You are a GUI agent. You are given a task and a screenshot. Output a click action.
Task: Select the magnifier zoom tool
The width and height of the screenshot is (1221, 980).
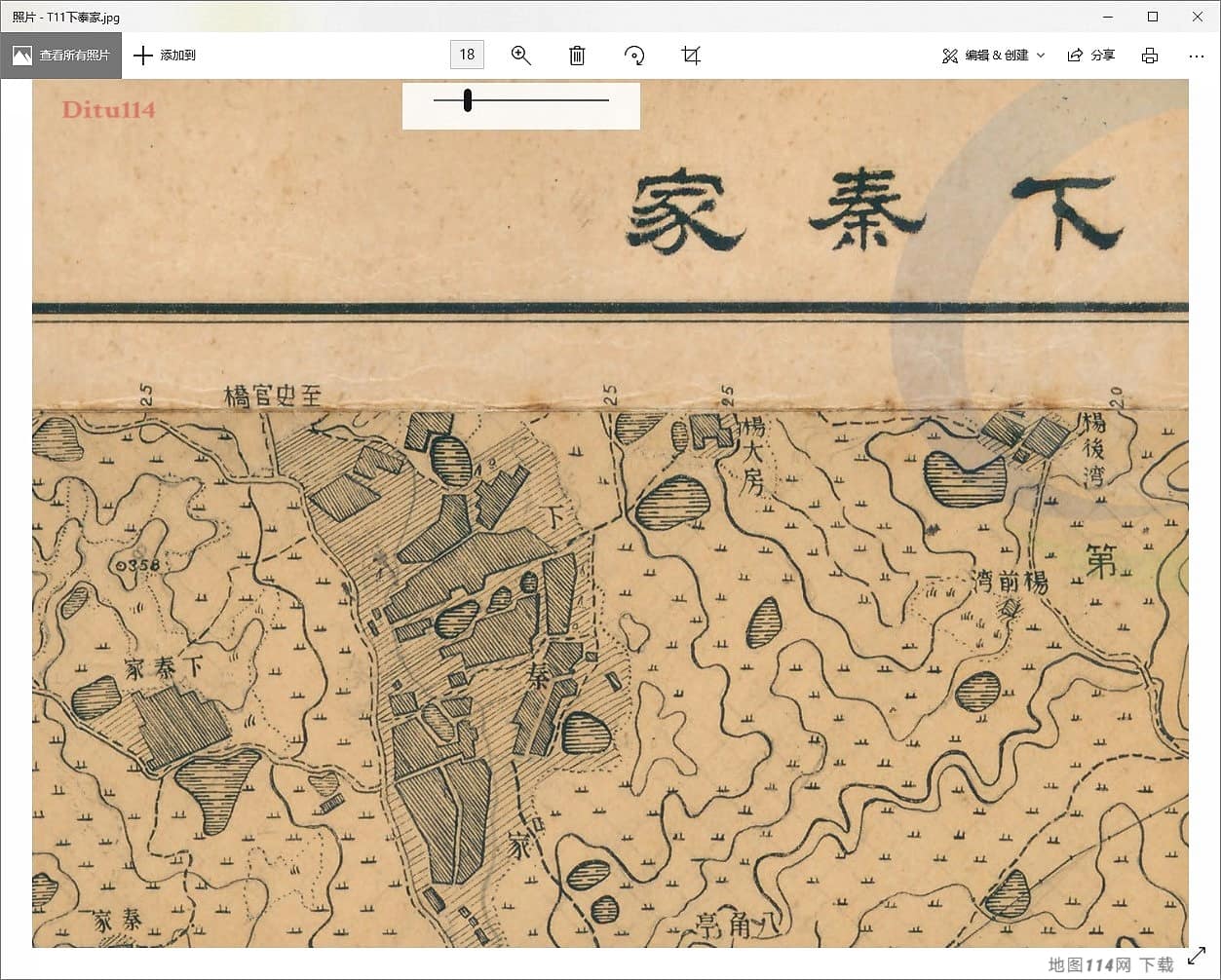point(521,55)
